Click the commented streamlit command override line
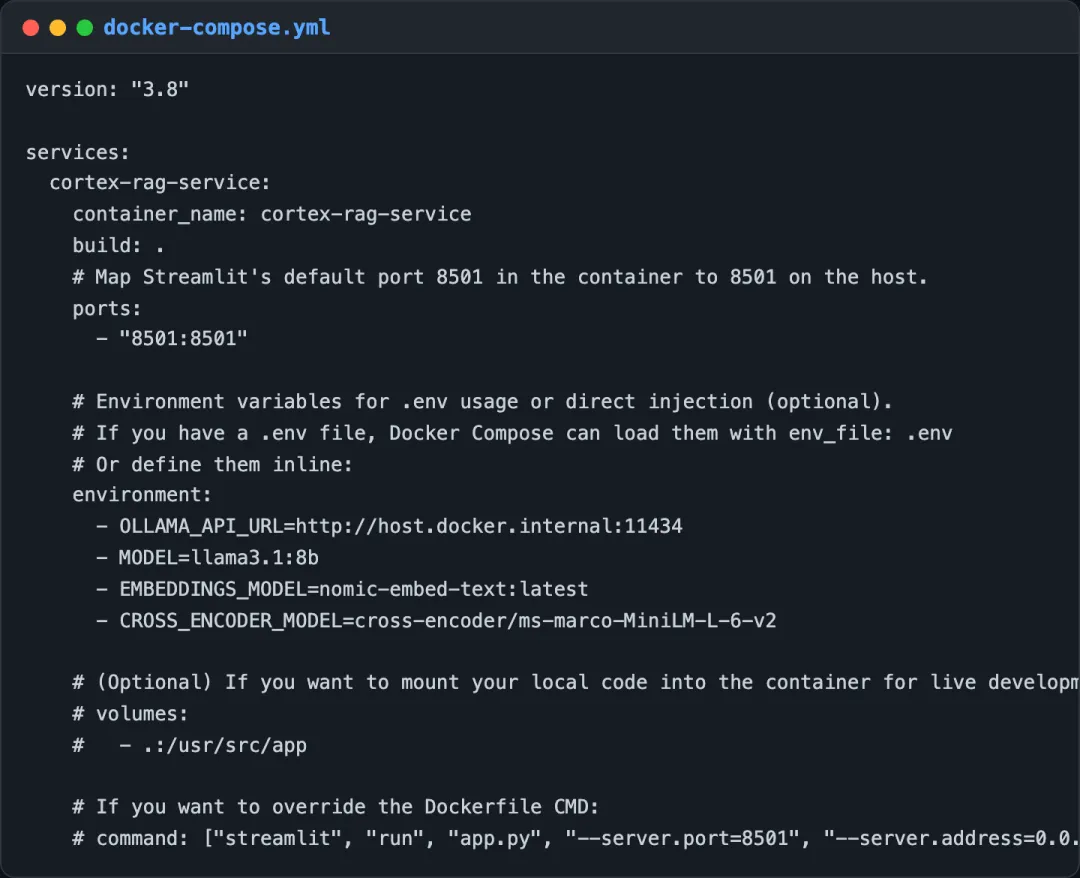1080x878 pixels. point(576,838)
